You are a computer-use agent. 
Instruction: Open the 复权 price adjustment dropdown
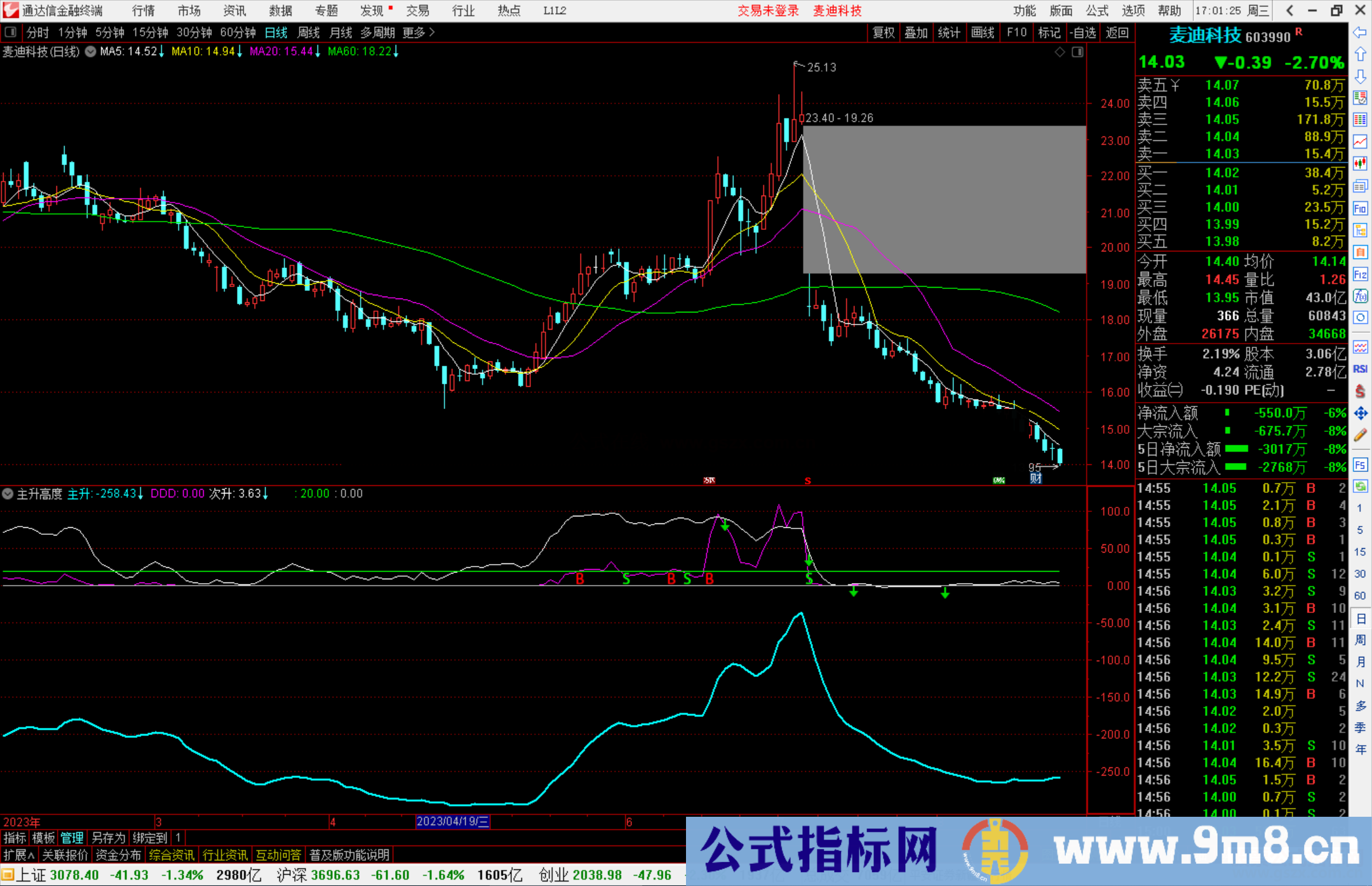[883, 32]
